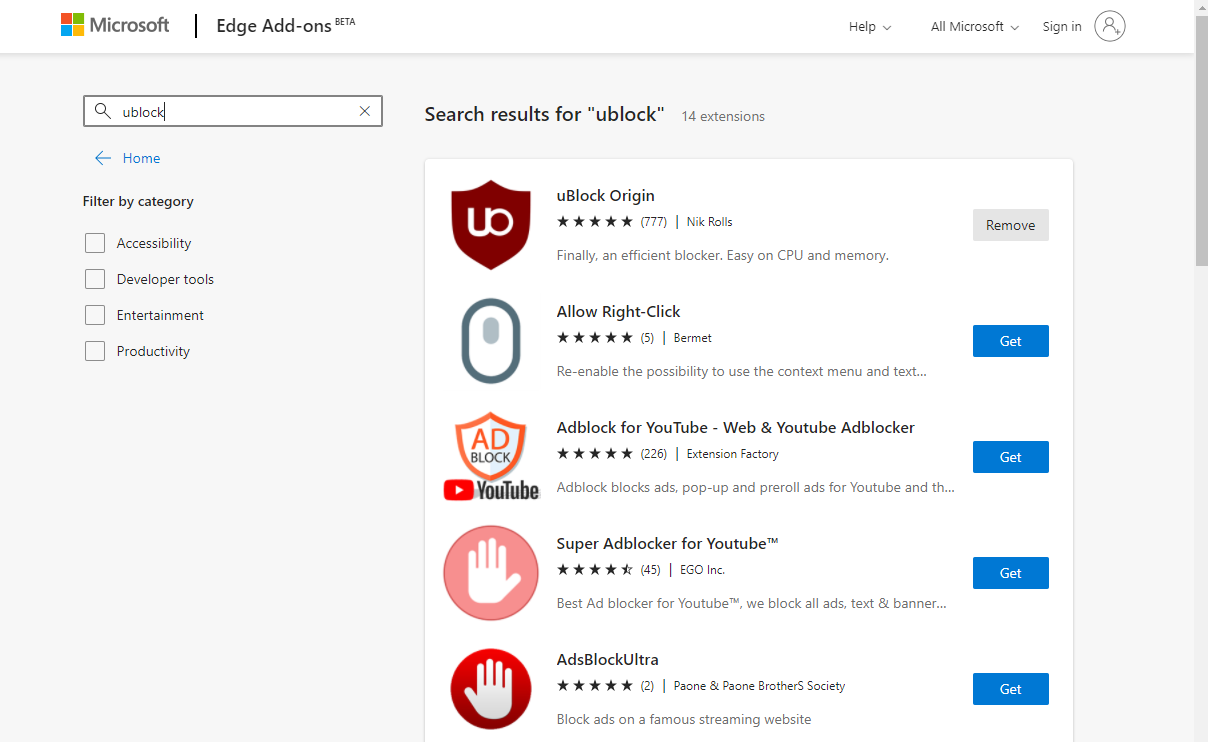Open the Super Adblocker hand icon
Viewport: 1208px width, 742px height.
click(491, 573)
